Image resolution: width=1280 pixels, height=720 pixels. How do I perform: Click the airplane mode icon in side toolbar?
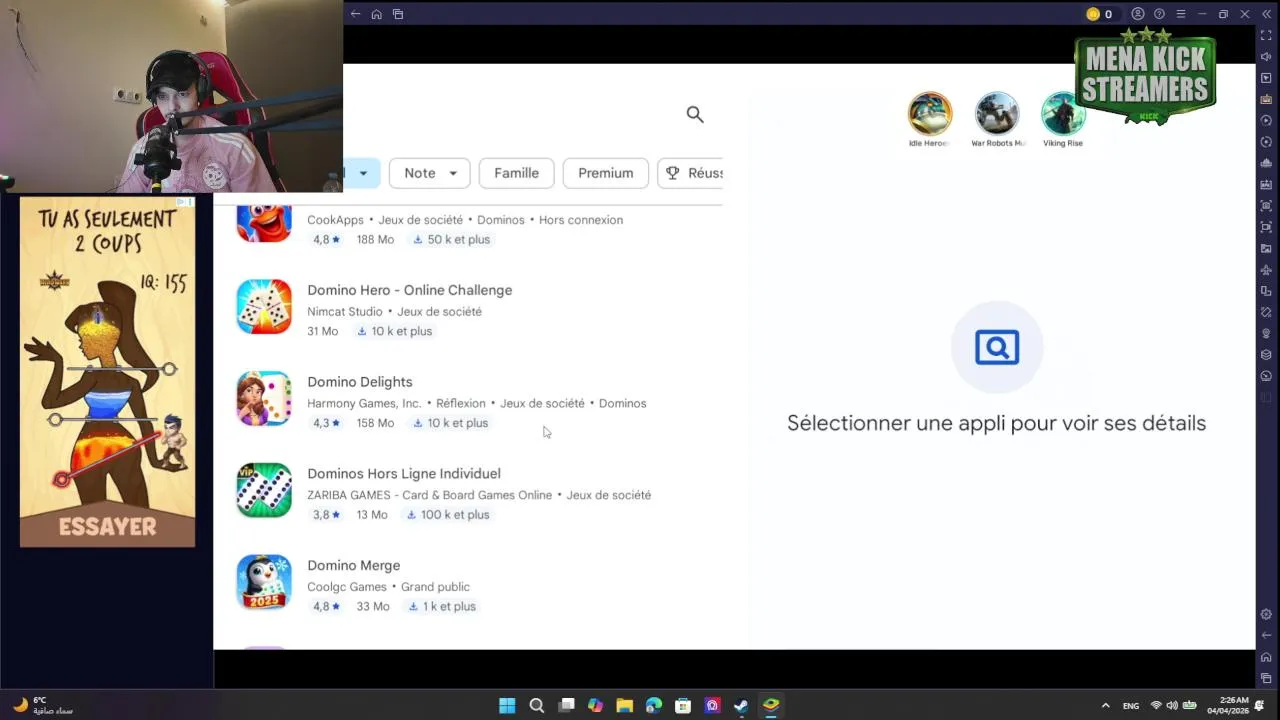click(1266, 270)
